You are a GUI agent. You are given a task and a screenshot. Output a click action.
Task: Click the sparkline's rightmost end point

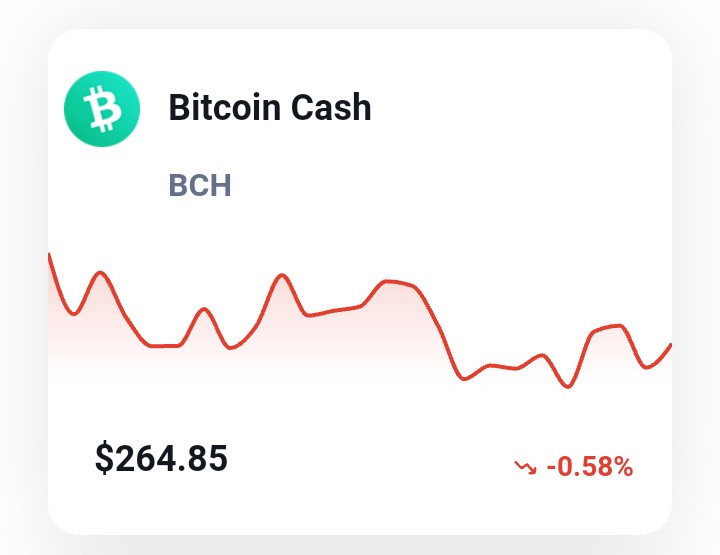point(670,346)
